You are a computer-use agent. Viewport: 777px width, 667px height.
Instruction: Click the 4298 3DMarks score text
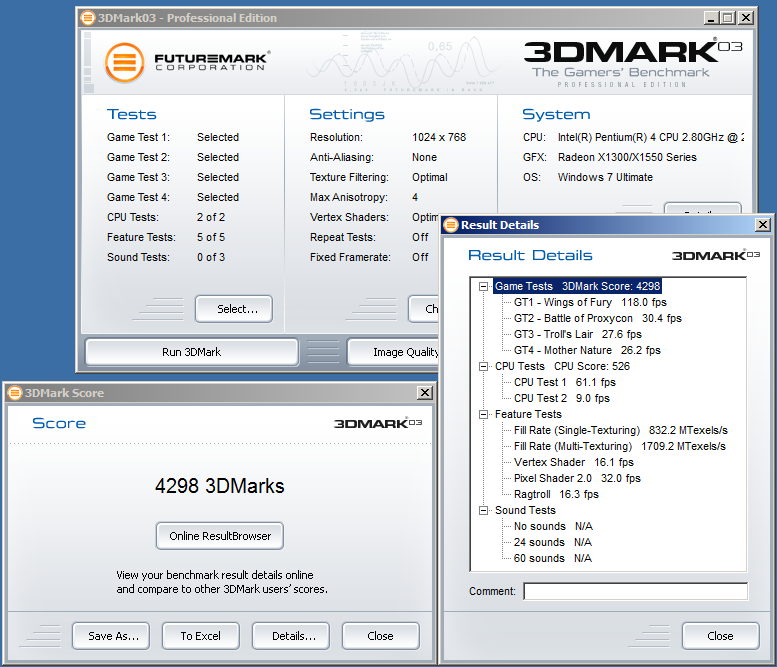(220, 486)
